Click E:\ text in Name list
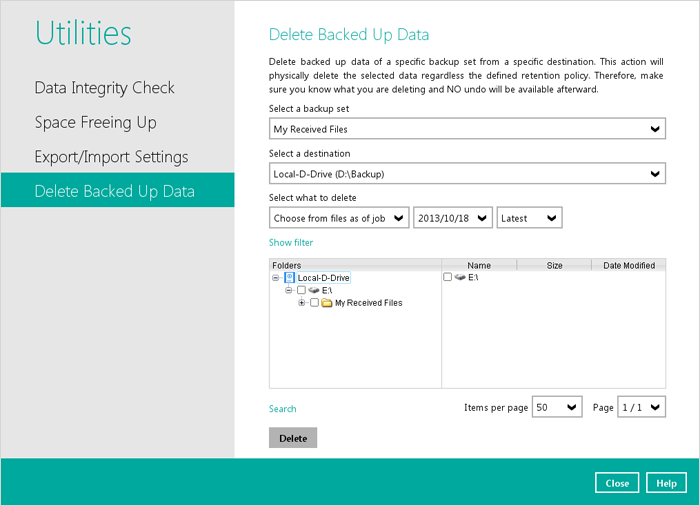Screen dimensions: 700x506 click(473, 277)
